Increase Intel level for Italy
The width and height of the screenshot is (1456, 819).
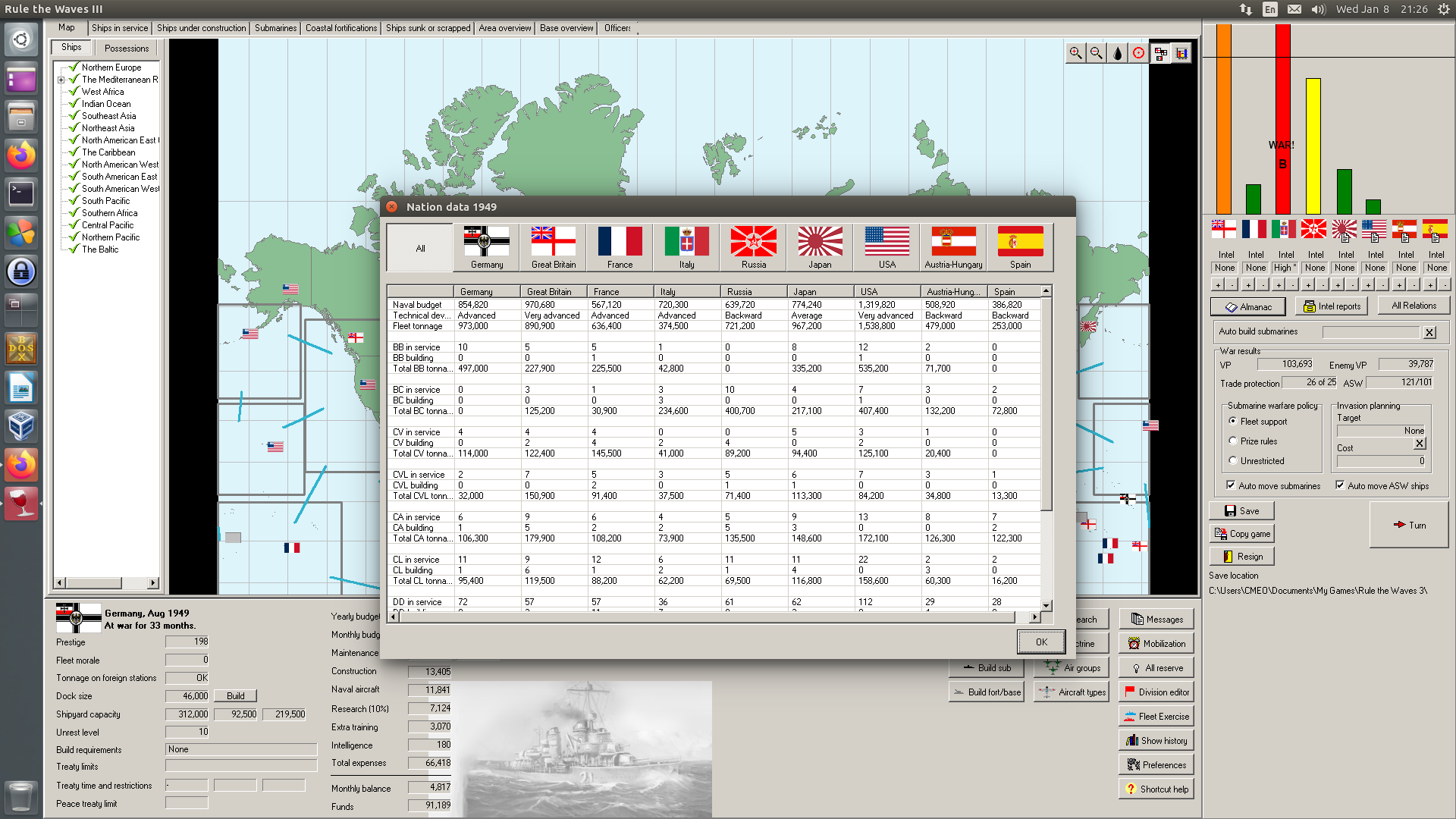(1278, 285)
